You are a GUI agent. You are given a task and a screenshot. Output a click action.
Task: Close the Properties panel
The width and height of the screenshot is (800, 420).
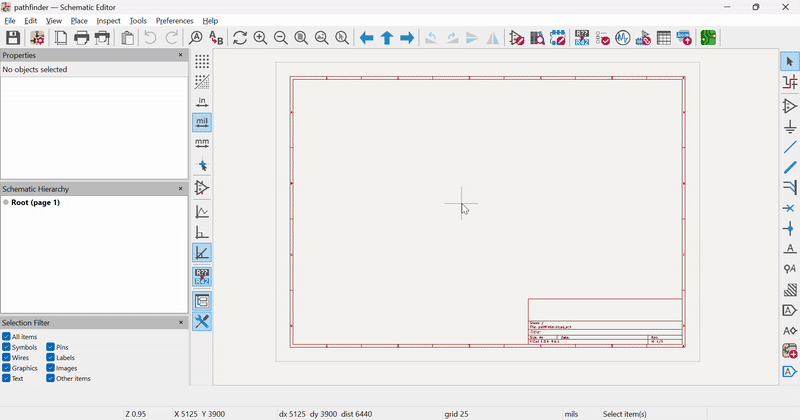[x=181, y=56]
